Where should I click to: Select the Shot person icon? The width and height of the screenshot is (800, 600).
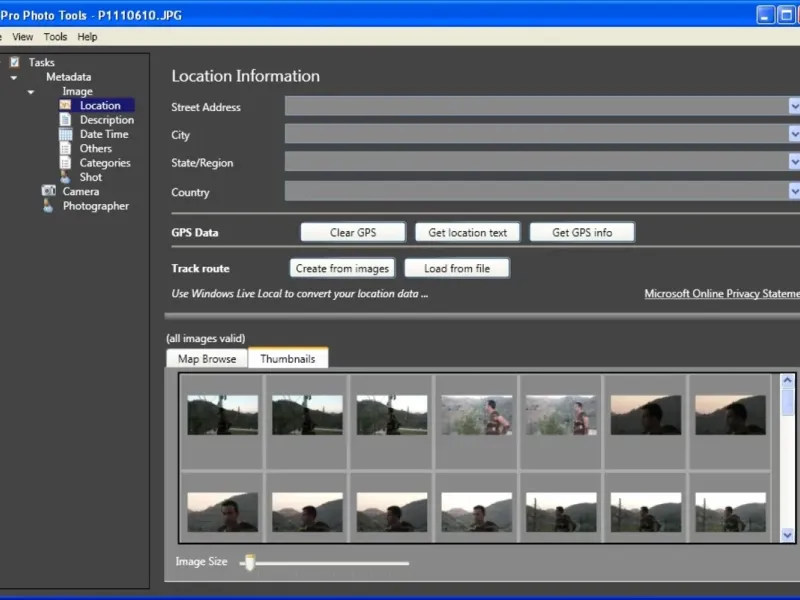(x=65, y=177)
